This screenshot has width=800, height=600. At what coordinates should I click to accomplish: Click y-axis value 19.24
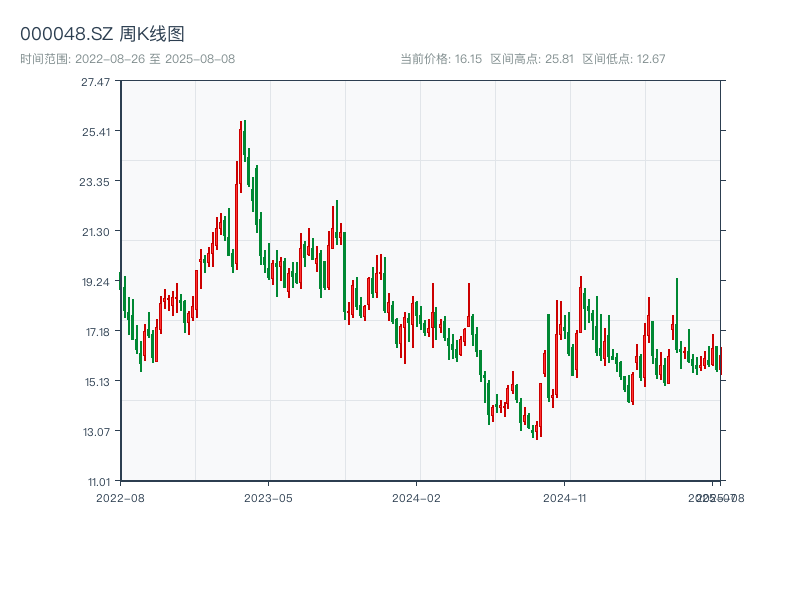[96, 282]
